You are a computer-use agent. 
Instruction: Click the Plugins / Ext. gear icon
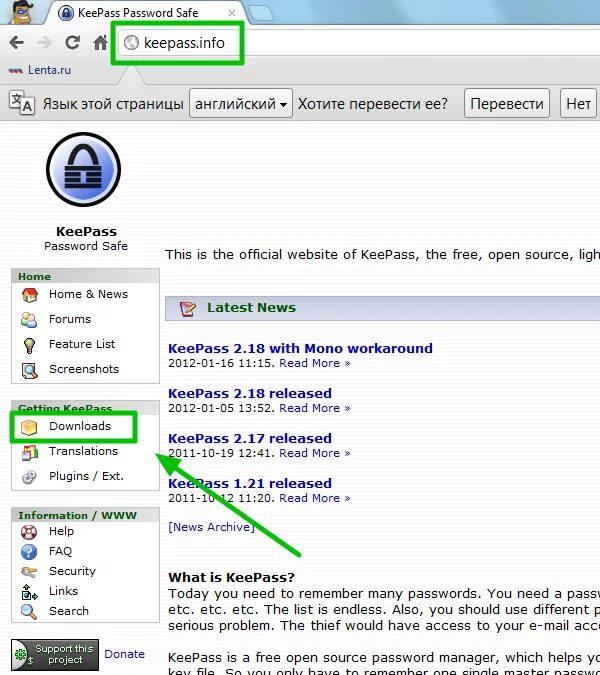(x=29, y=477)
